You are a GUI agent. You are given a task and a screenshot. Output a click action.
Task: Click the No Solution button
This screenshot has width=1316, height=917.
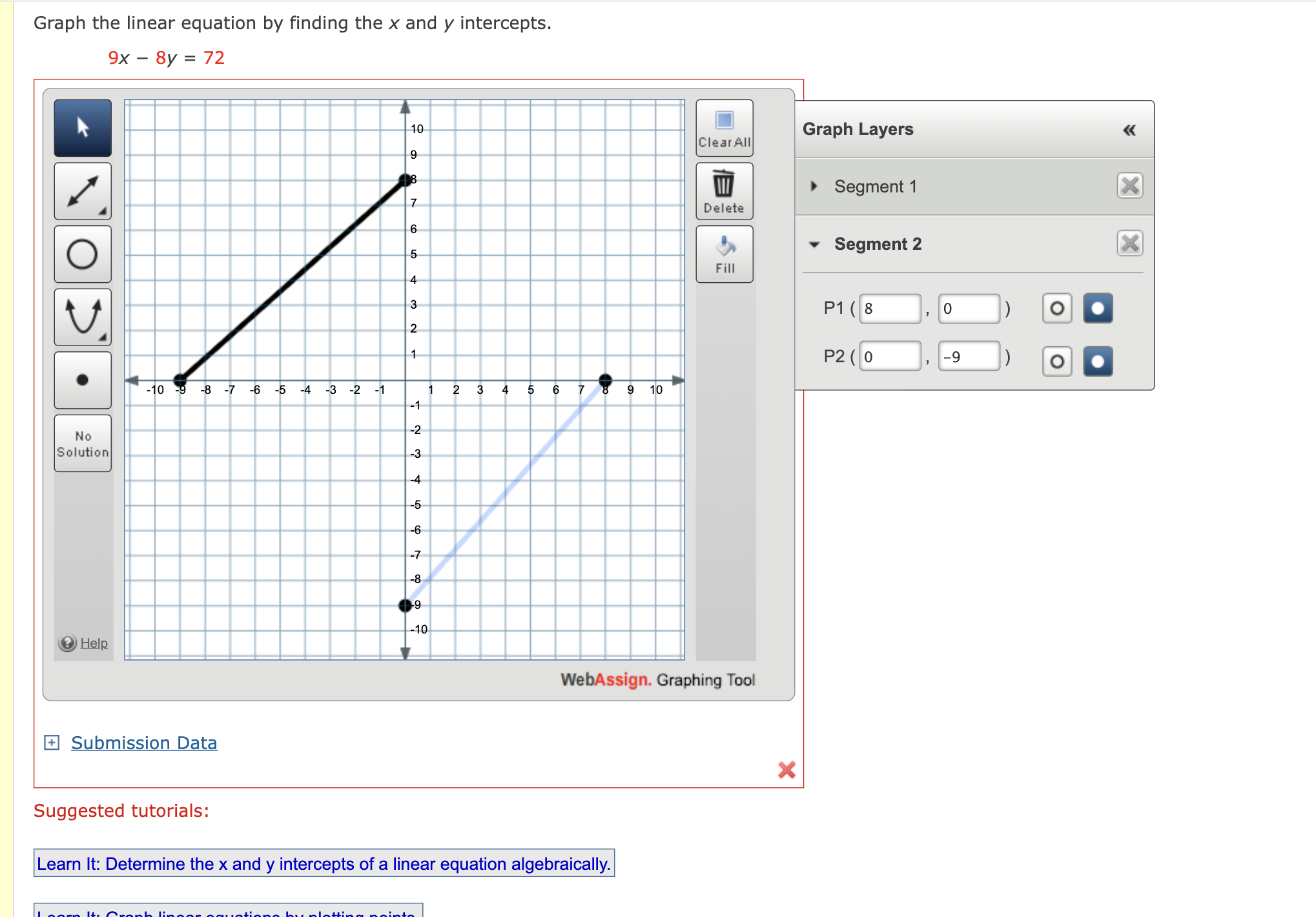83,444
